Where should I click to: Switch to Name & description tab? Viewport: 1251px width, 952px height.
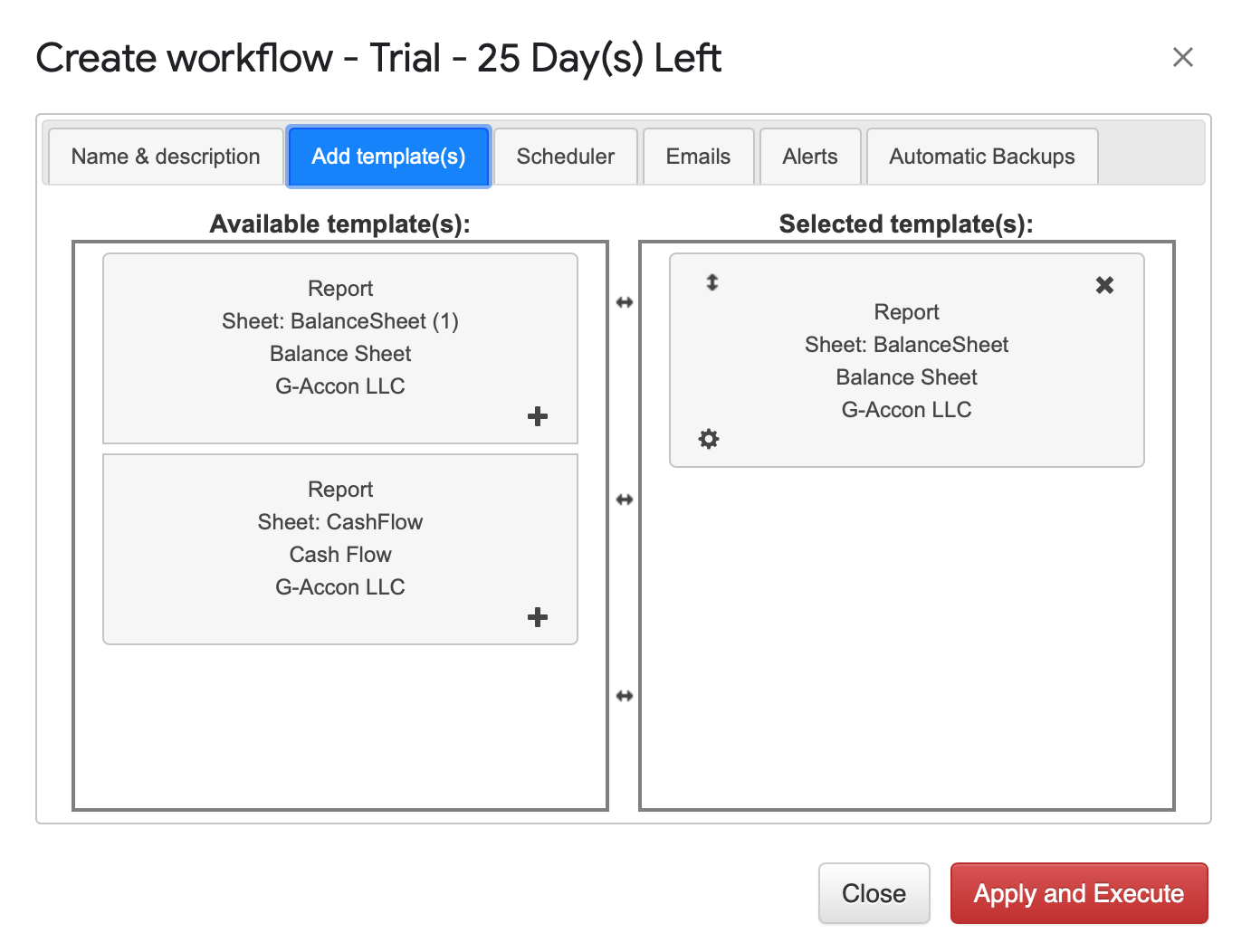pyautogui.click(x=166, y=157)
